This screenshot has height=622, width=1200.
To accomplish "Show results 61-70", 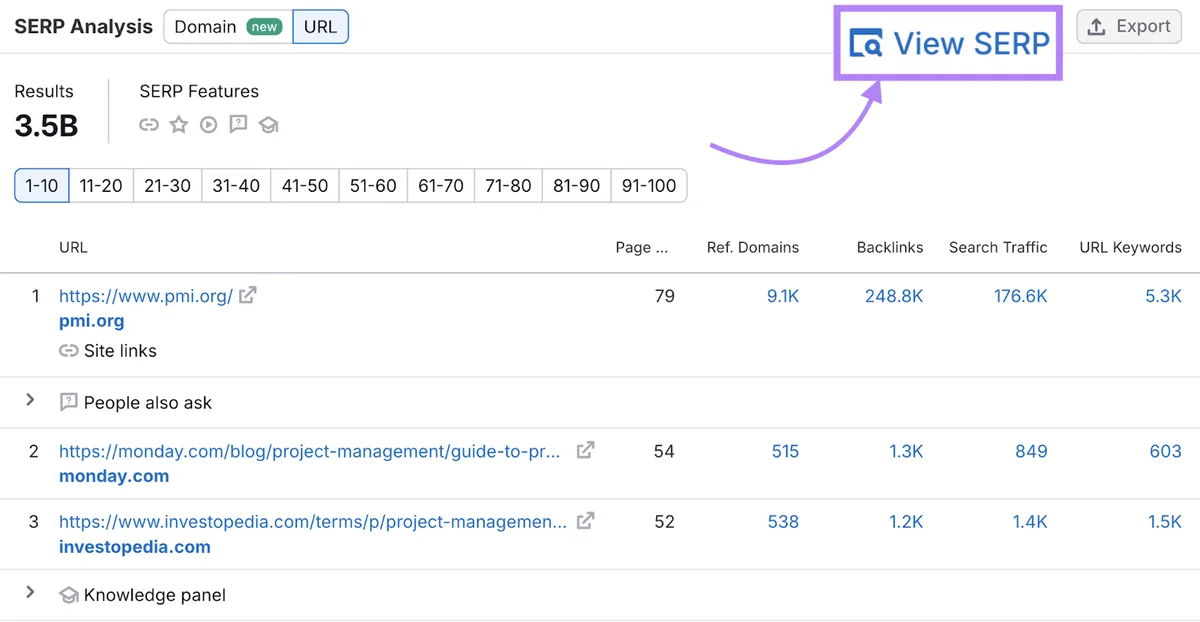I will (x=441, y=186).
